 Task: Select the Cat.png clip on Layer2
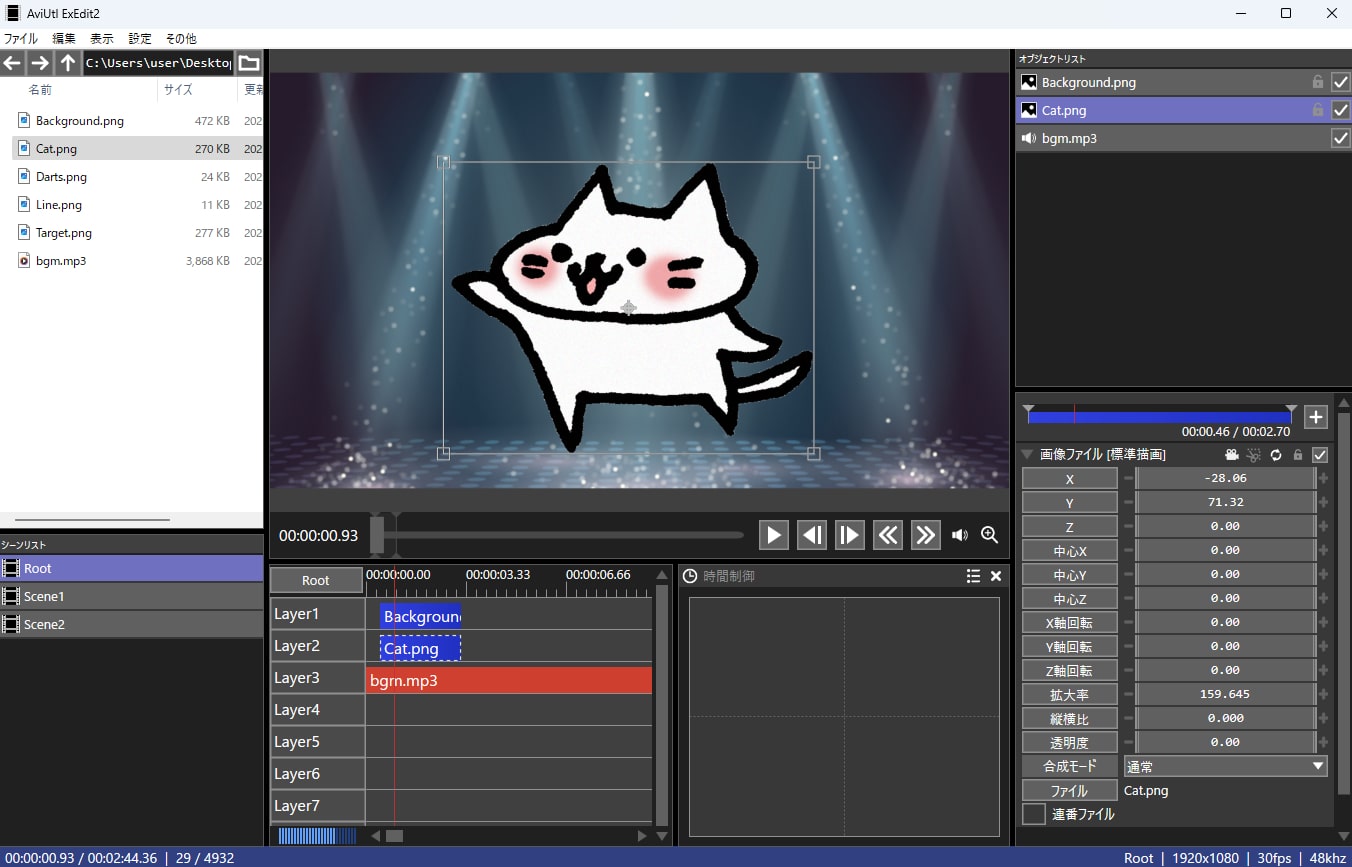tap(420, 649)
